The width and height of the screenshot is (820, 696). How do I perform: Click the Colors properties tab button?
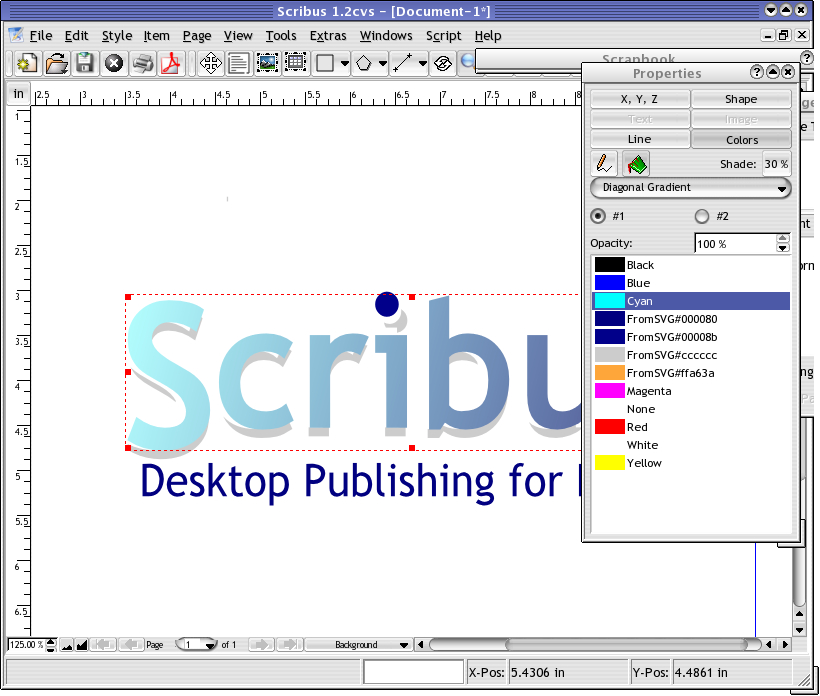(x=741, y=140)
